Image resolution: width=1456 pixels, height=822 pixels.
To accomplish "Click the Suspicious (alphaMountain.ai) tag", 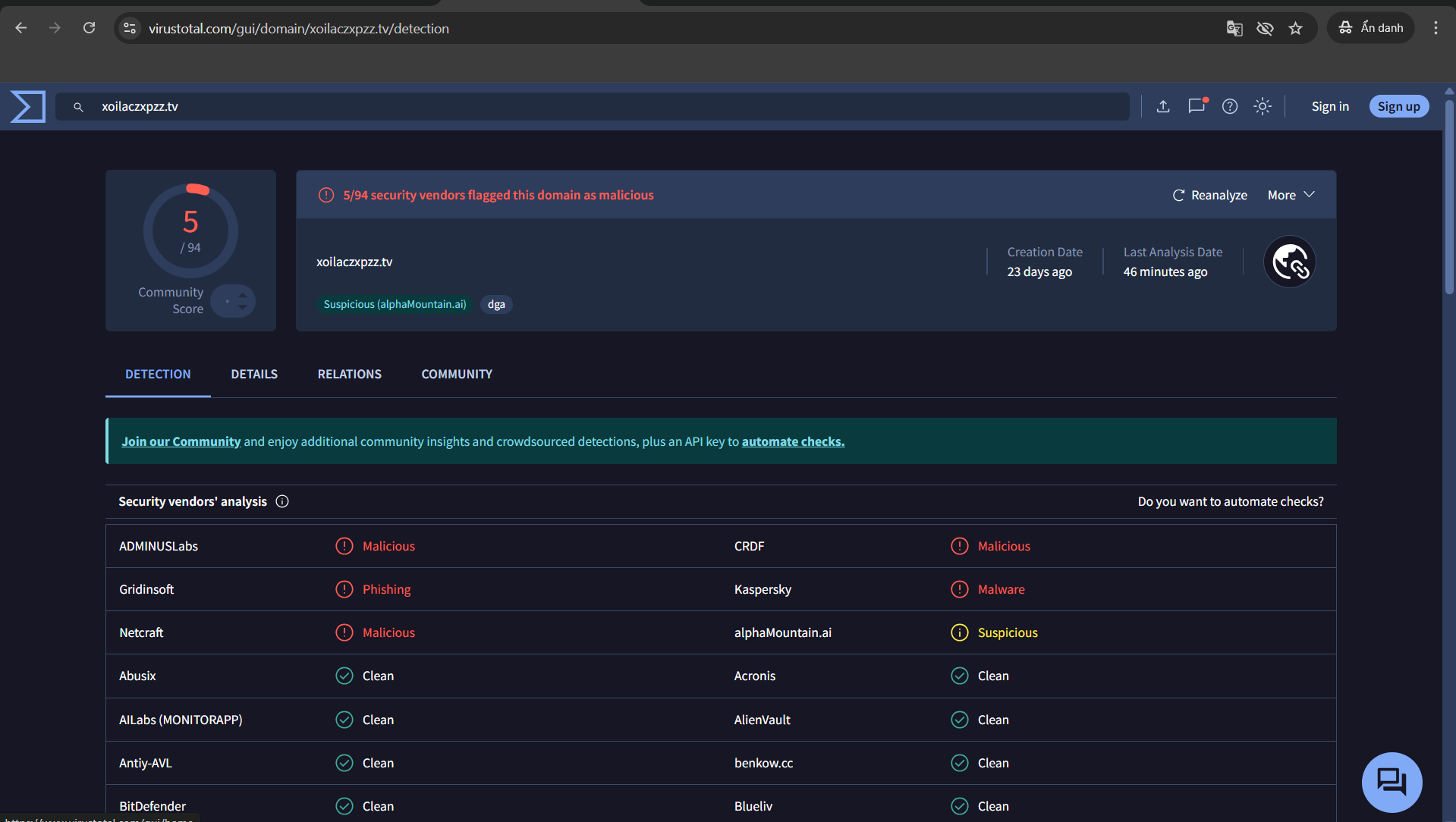I will click(x=395, y=304).
